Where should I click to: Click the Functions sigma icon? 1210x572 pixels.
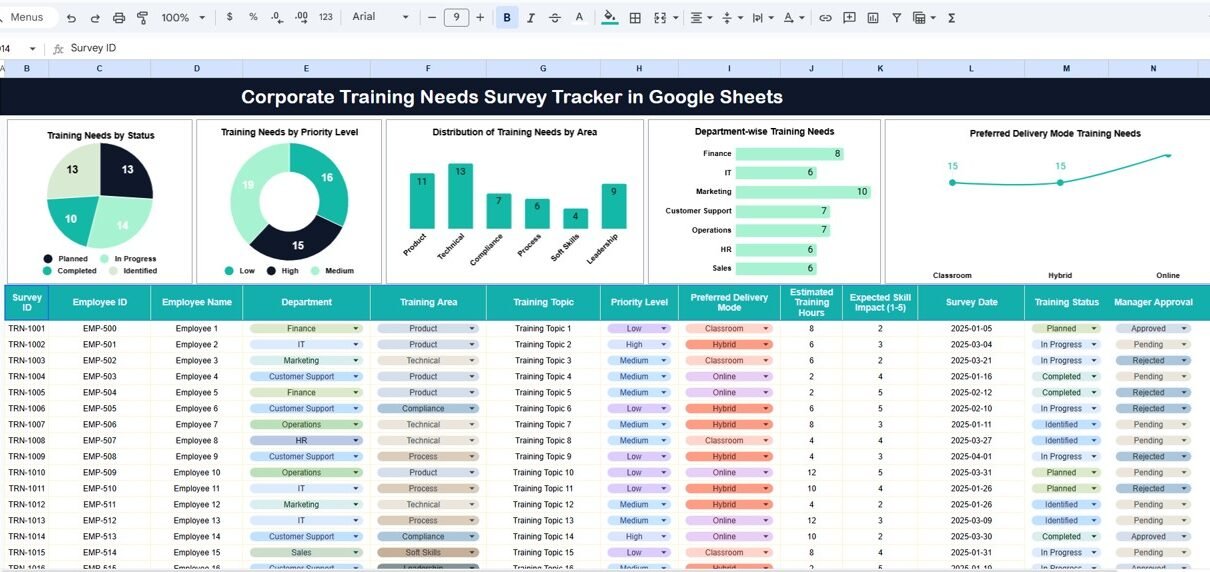pyautogui.click(x=951, y=18)
